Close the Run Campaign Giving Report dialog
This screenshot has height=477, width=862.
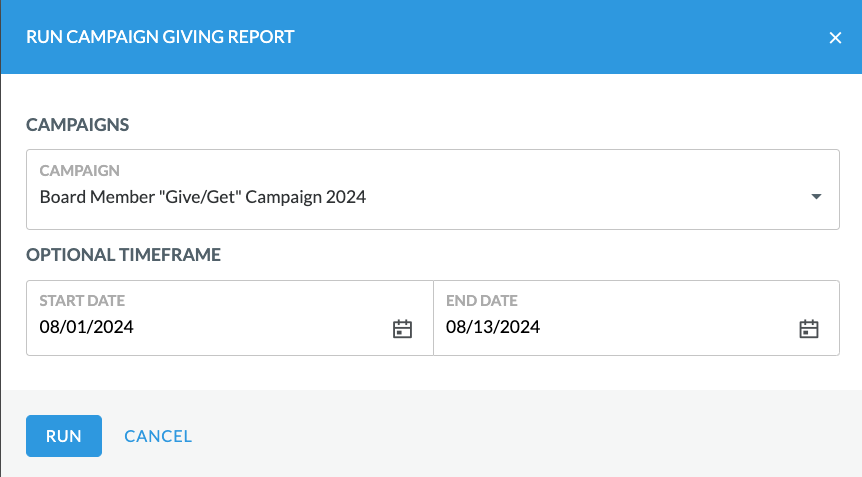click(x=835, y=37)
